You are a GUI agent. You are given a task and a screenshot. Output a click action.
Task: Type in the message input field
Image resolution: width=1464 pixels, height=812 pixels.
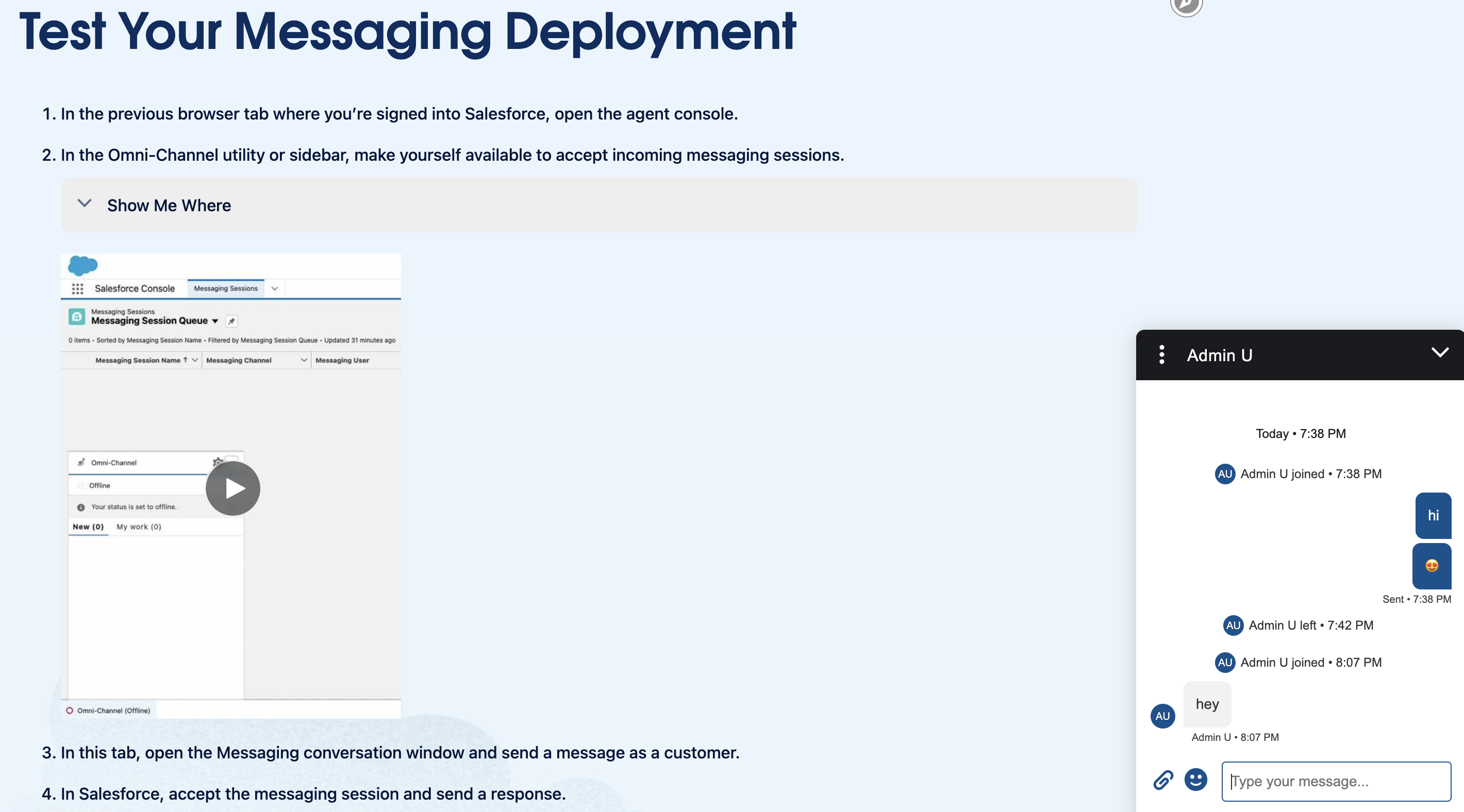point(1336,781)
